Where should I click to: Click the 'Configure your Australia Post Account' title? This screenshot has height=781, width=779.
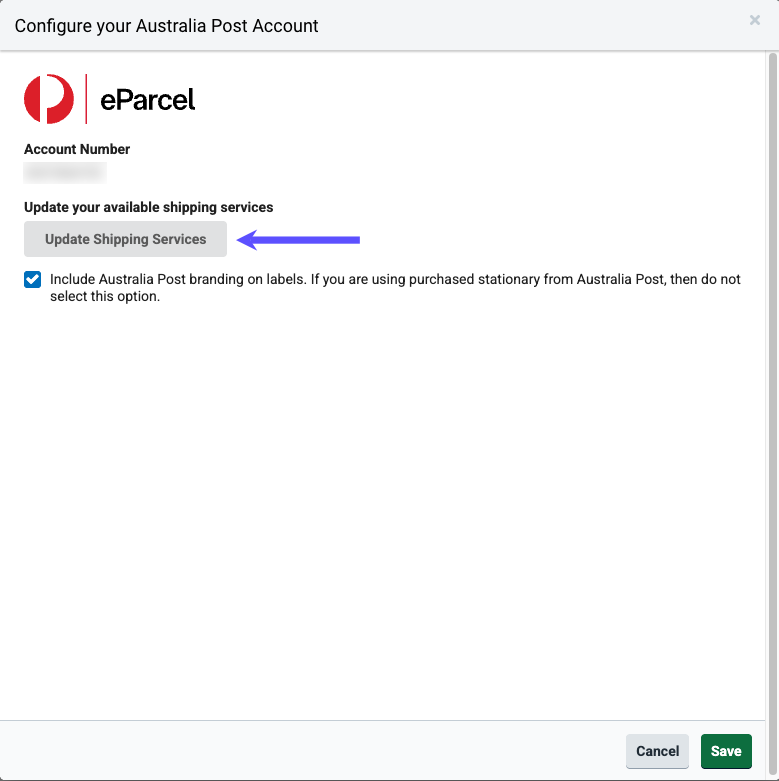pyautogui.click(x=166, y=26)
